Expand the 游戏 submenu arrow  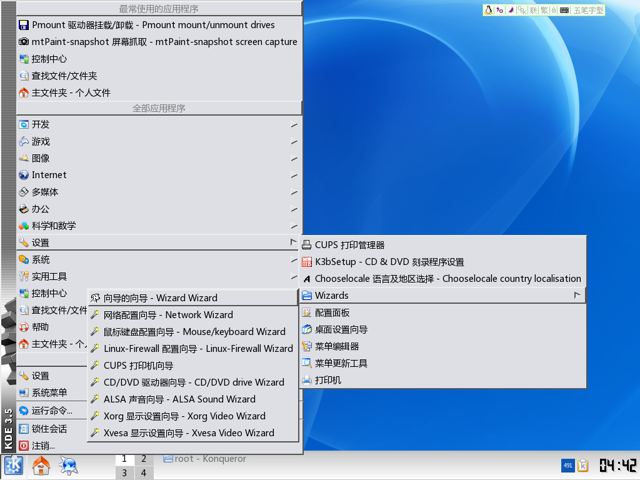click(294, 142)
